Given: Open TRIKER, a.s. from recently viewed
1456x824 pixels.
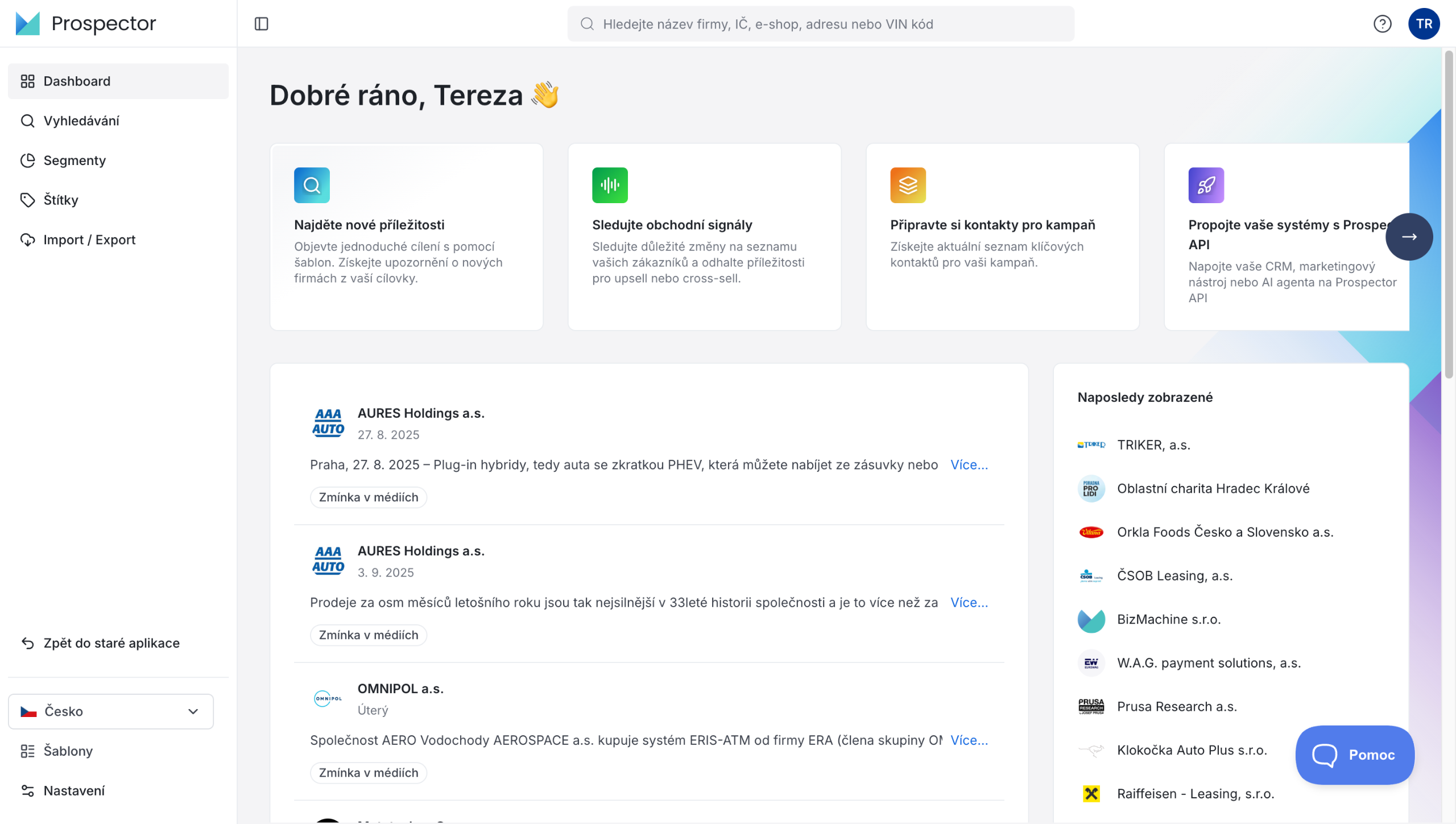Looking at the screenshot, I should tap(1153, 445).
